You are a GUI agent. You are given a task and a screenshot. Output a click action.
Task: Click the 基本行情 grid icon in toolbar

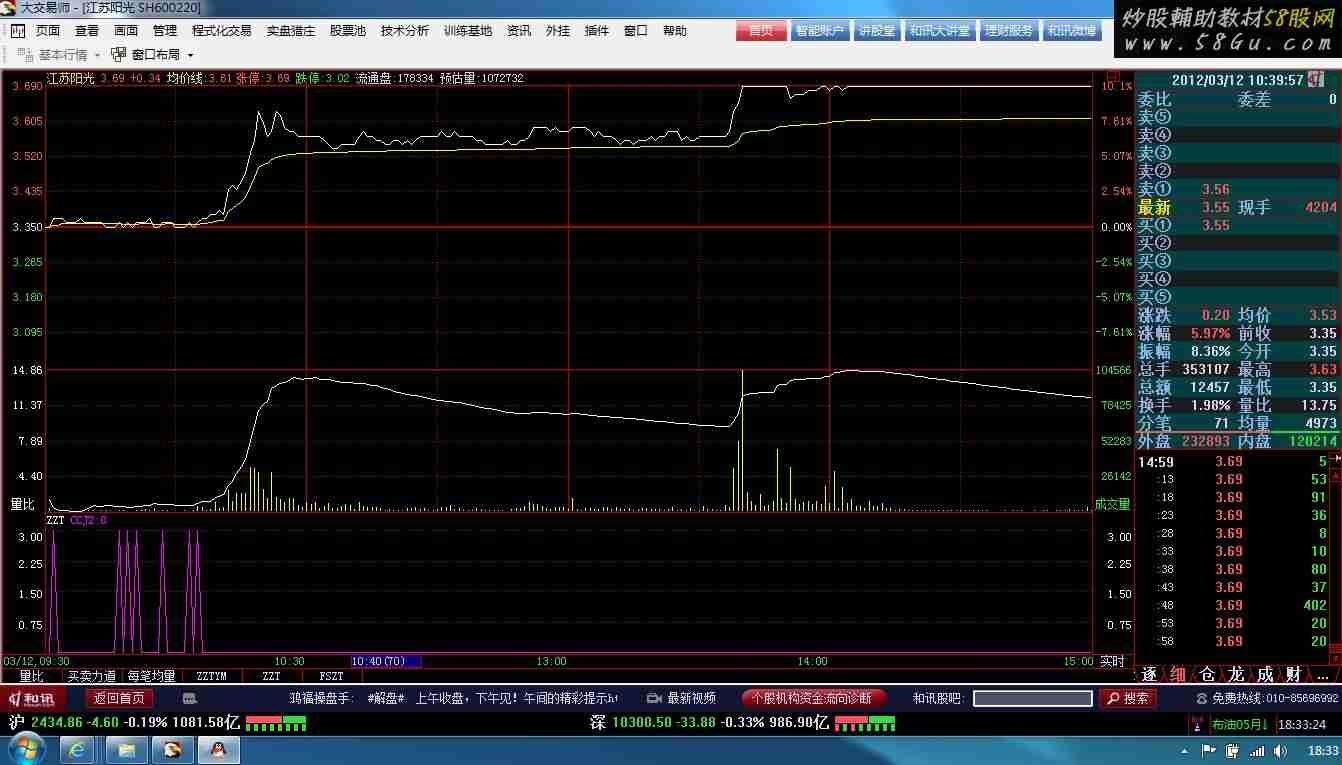pyautogui.click(x=26, y=55)
